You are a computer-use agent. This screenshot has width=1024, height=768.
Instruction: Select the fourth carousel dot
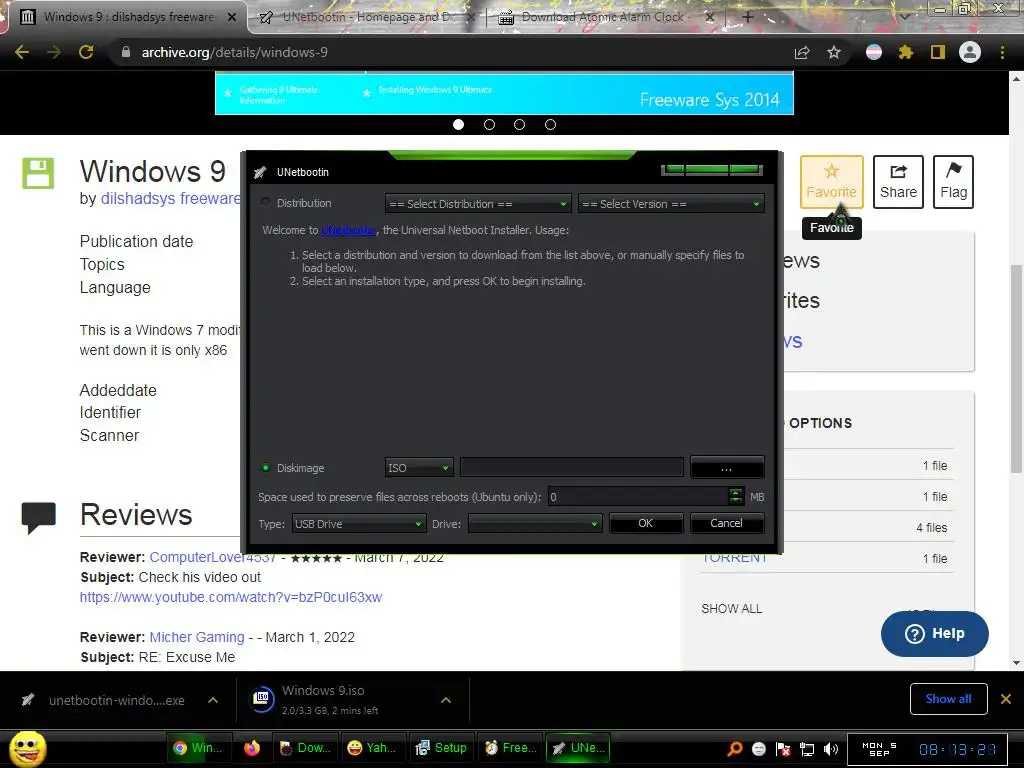[x=551, y=124]
